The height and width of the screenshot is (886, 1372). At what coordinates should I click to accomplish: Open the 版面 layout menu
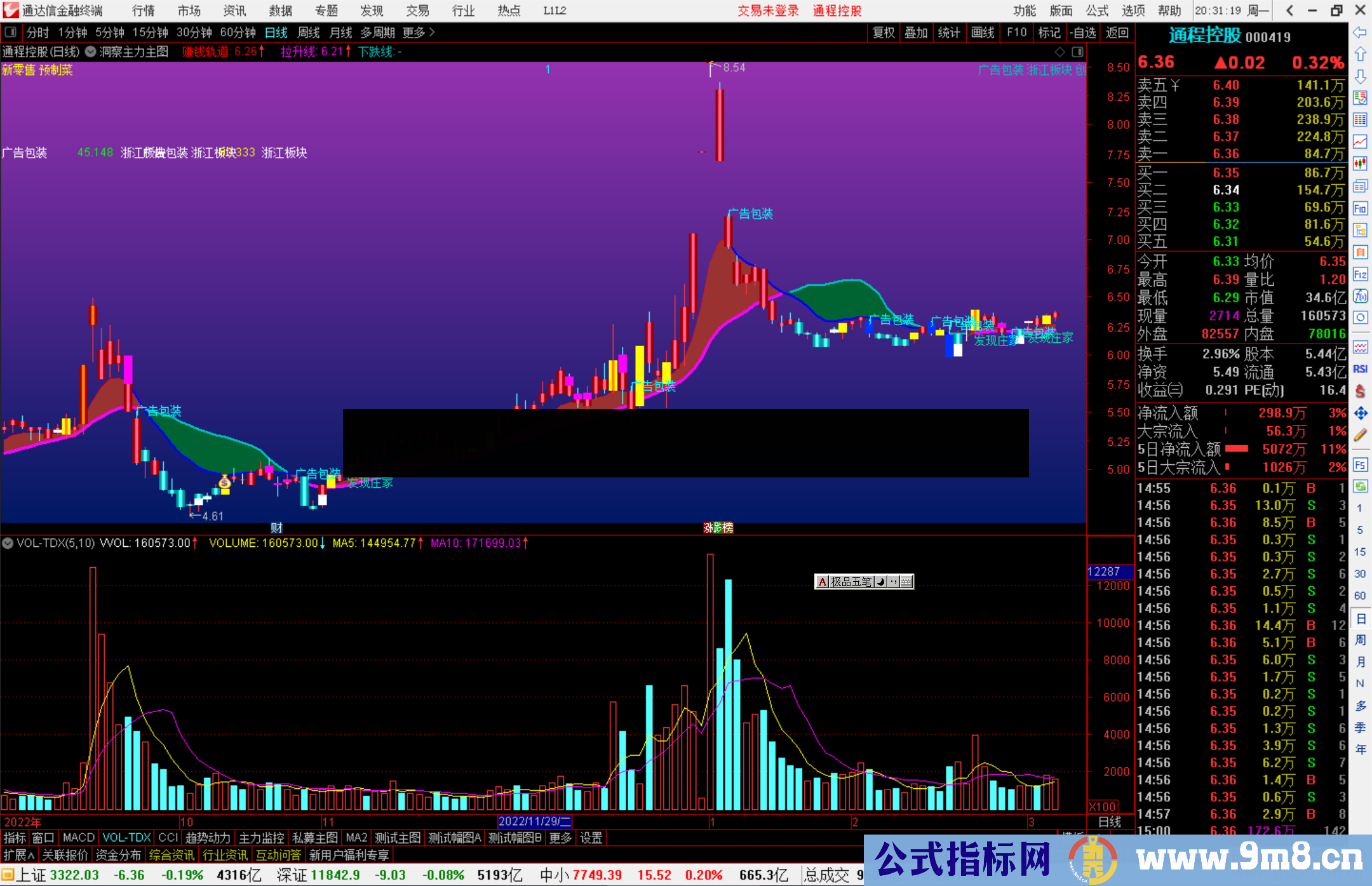(1061, 11)
